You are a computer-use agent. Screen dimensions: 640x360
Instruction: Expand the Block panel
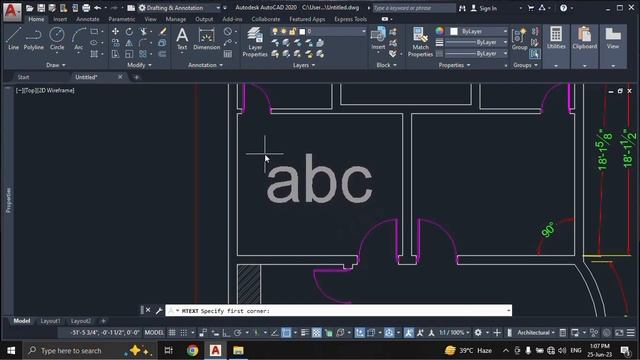point(386,65)
